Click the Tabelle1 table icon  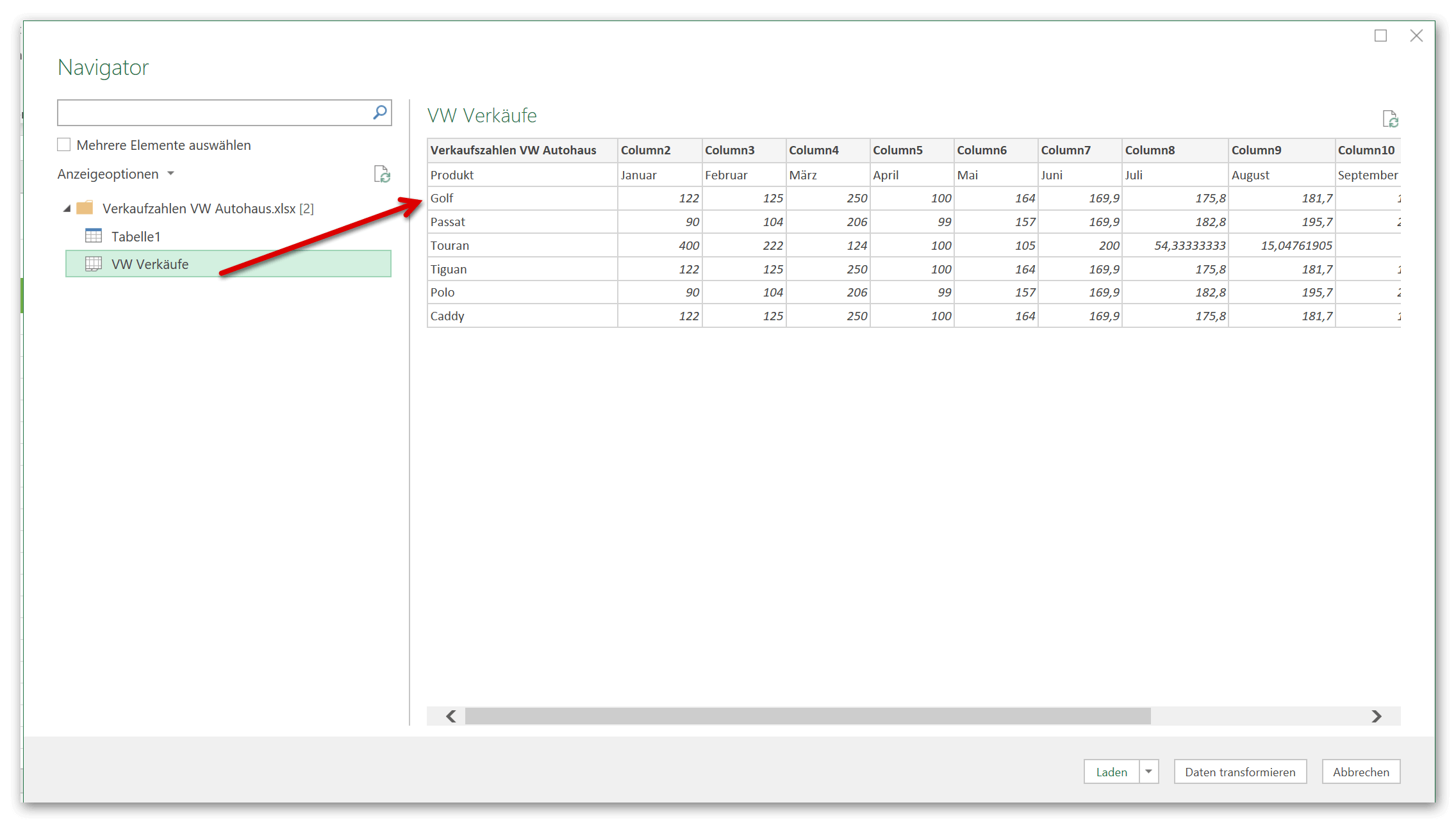94,236
